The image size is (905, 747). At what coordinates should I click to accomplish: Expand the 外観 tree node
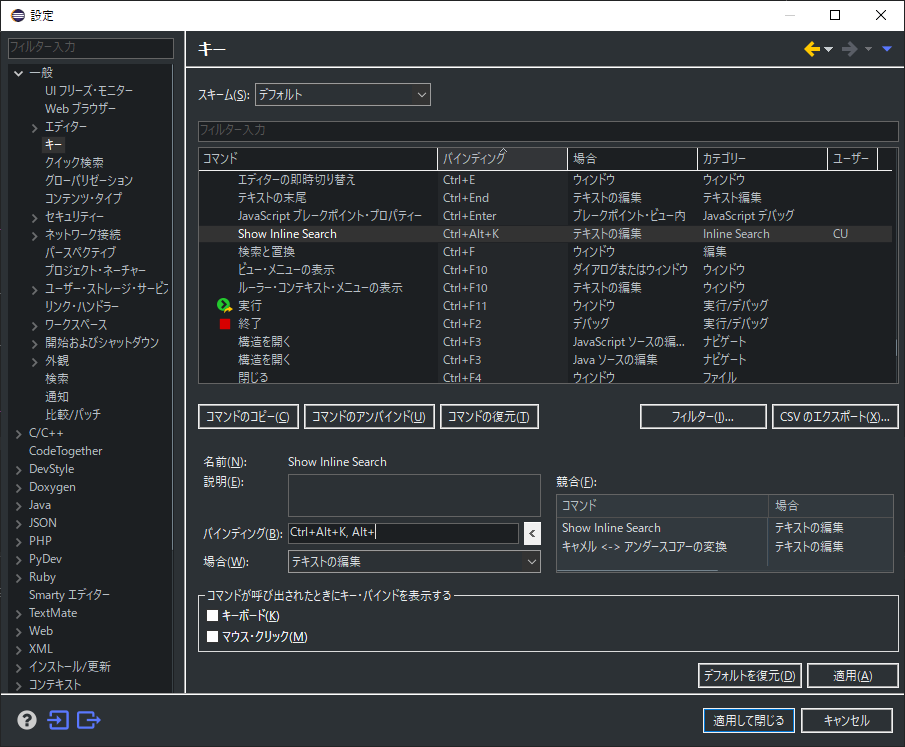point(35,361)
